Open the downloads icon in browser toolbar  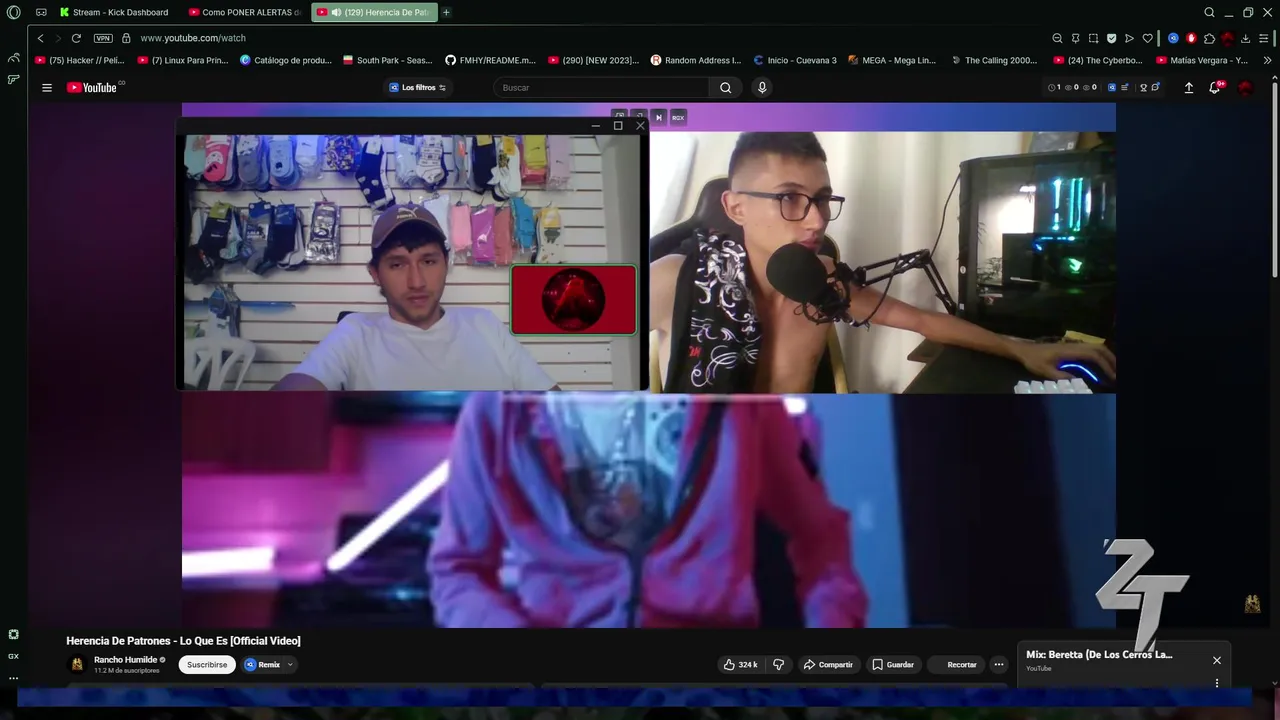(1245, 38)
